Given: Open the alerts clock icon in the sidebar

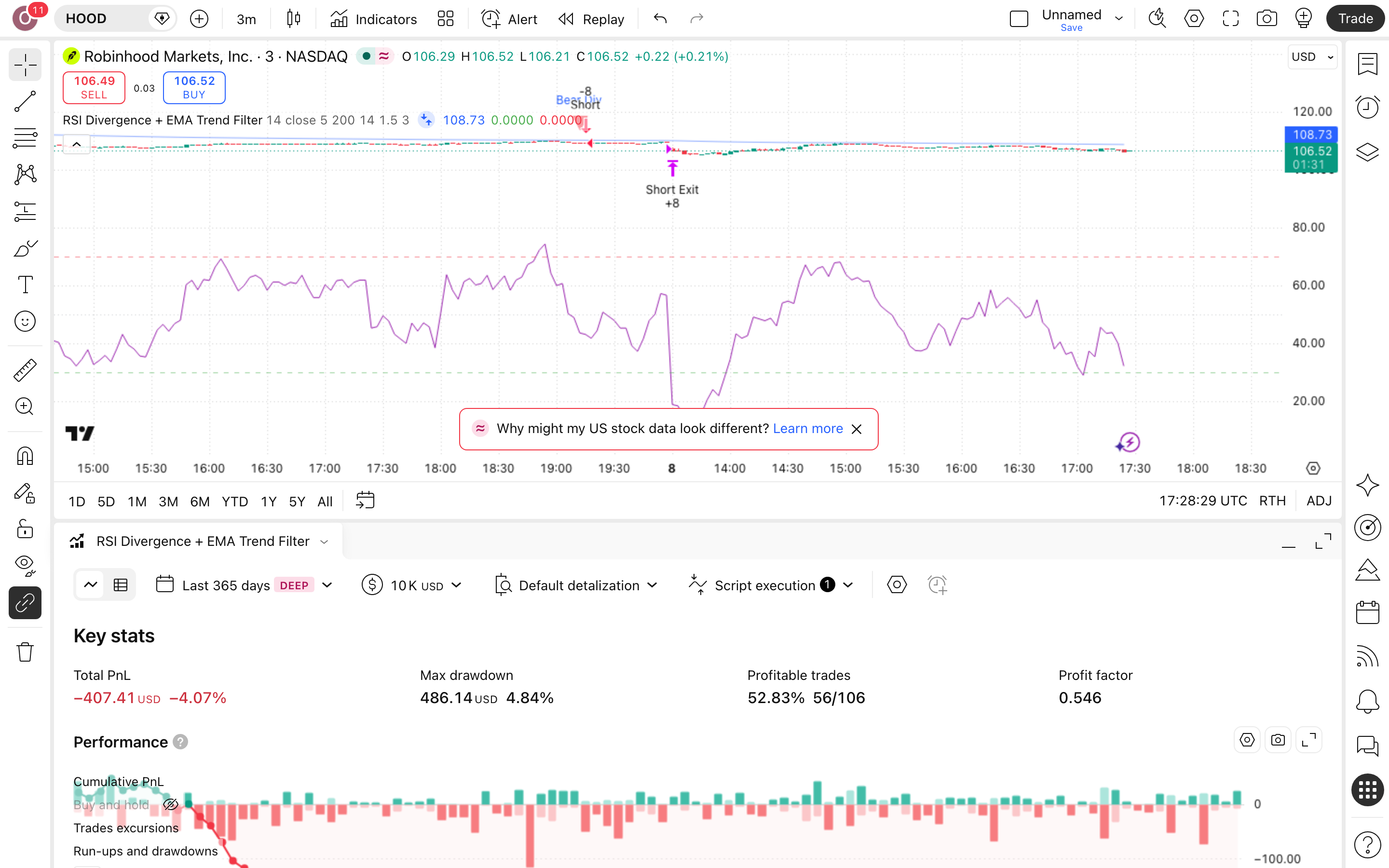Looking at the screenshot, I should click(1368, 107).
